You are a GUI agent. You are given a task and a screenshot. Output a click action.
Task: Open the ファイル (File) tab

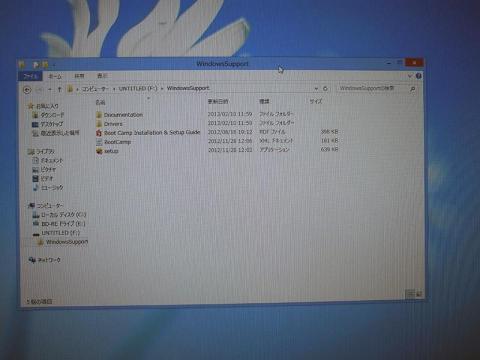click(x=30, y=76)
